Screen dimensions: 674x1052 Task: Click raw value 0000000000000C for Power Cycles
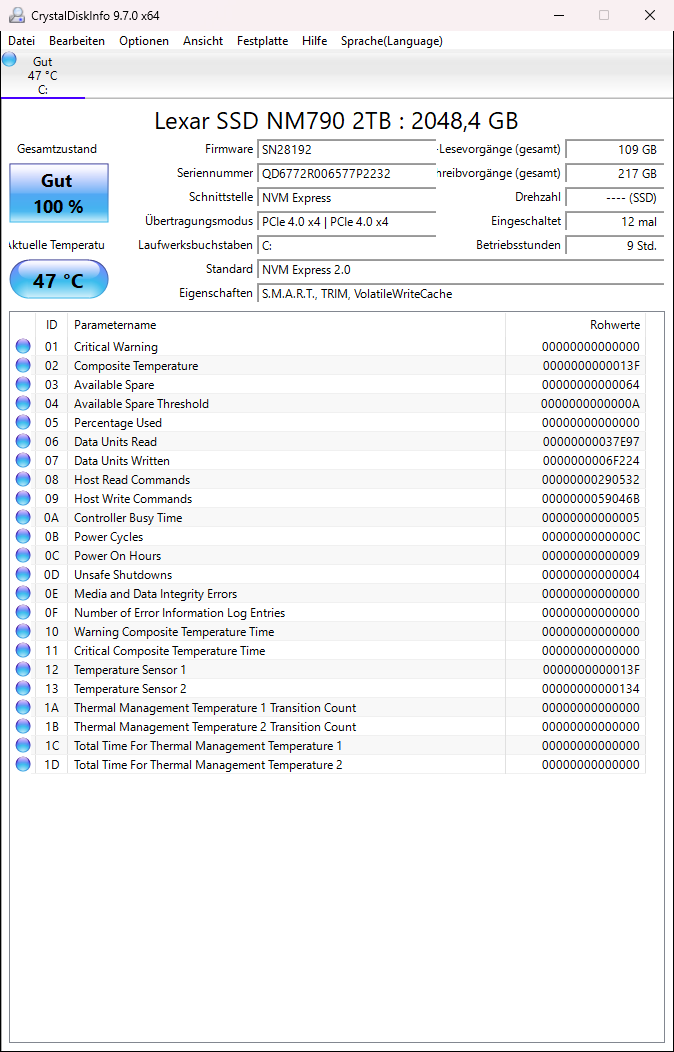[x=590, y=537]
